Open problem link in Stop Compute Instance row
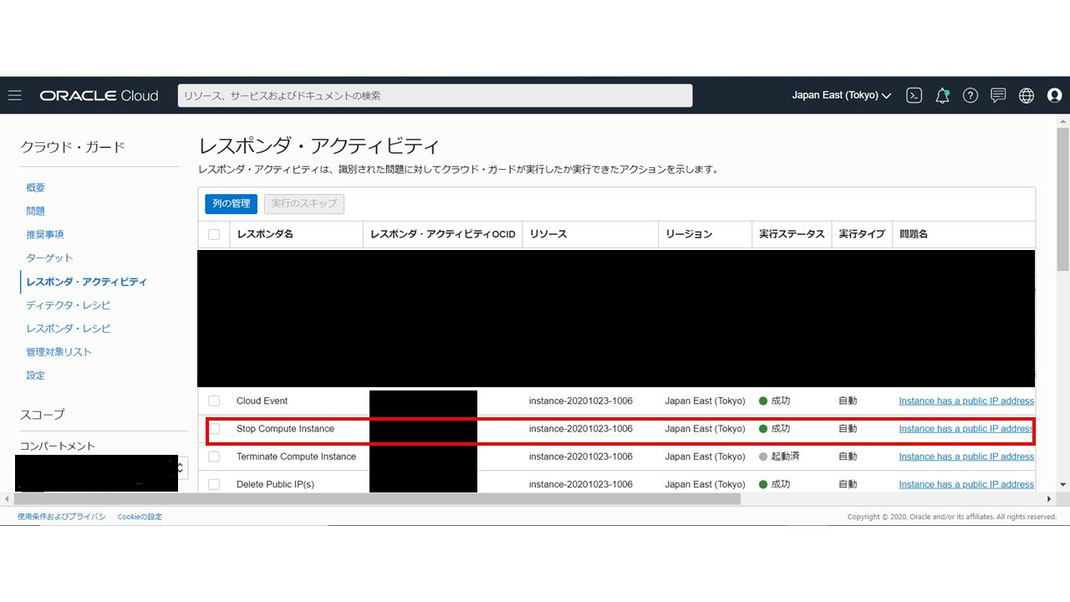This screenshot has height=602, width=1070. click(966, 429)
